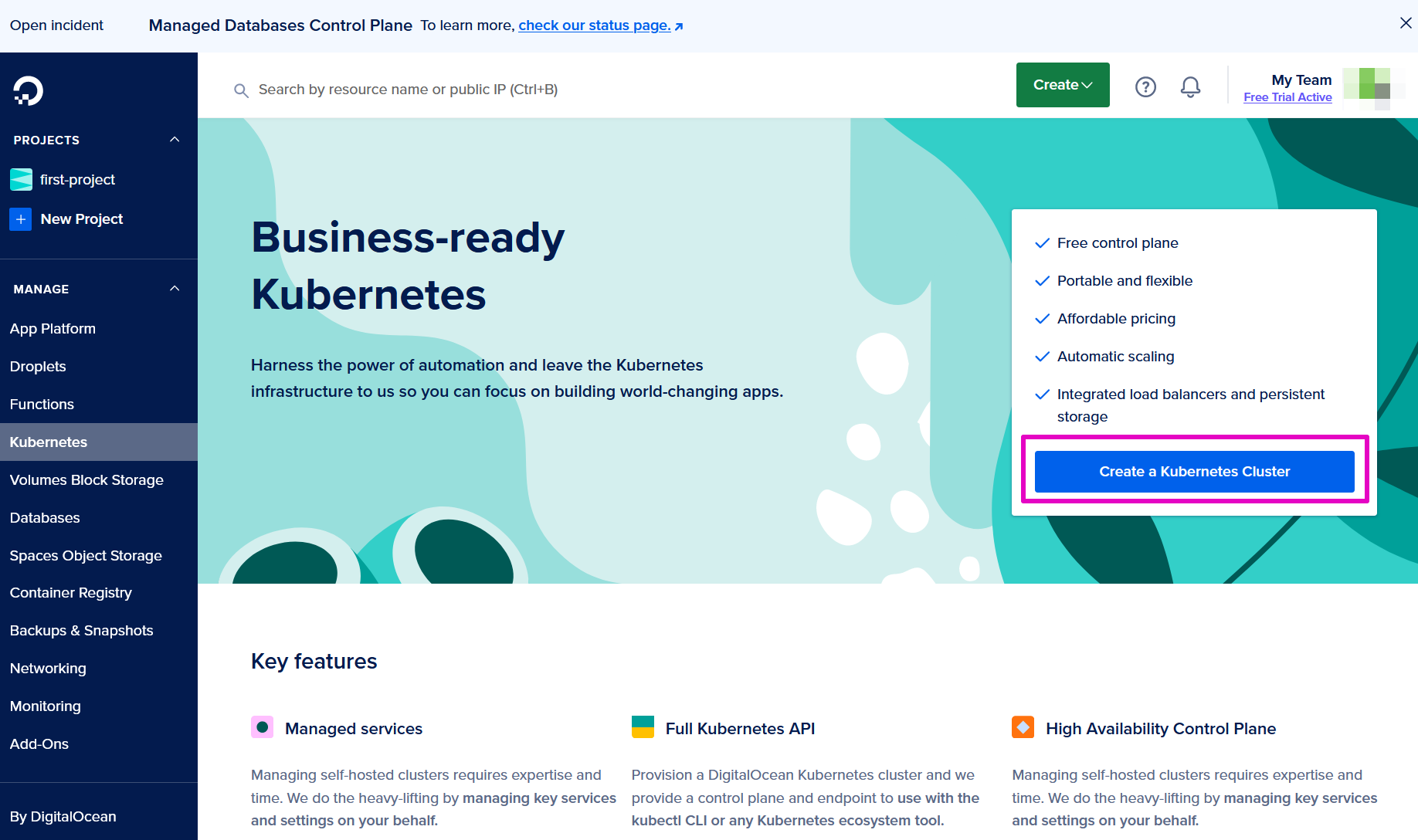
Task: Click the Managed services title
Action: coord(353,729)
